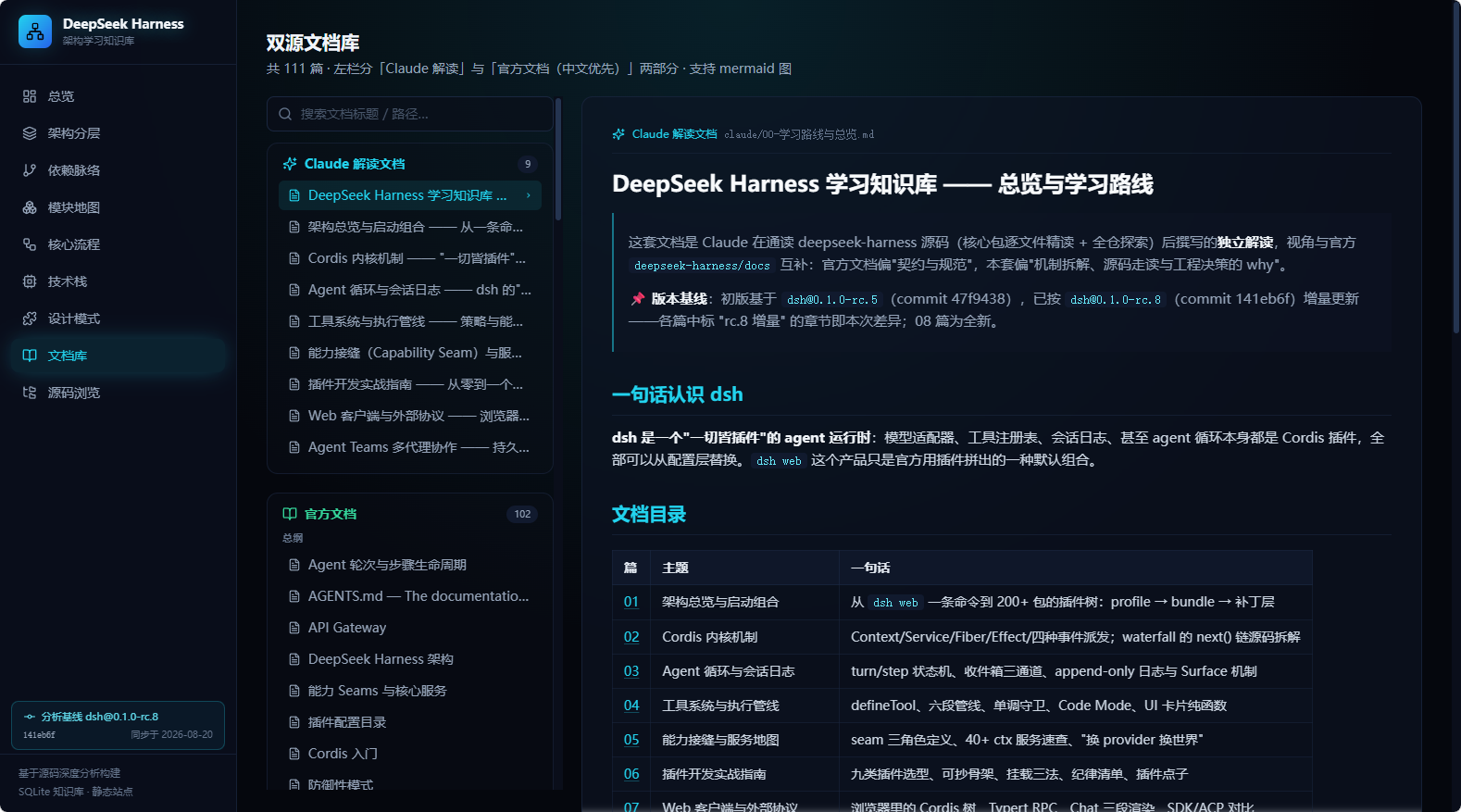Screen dimensions: 1461x812
Task: Go to 源码浏览 page
Action: pyautogui.click(x=118, y=393)
